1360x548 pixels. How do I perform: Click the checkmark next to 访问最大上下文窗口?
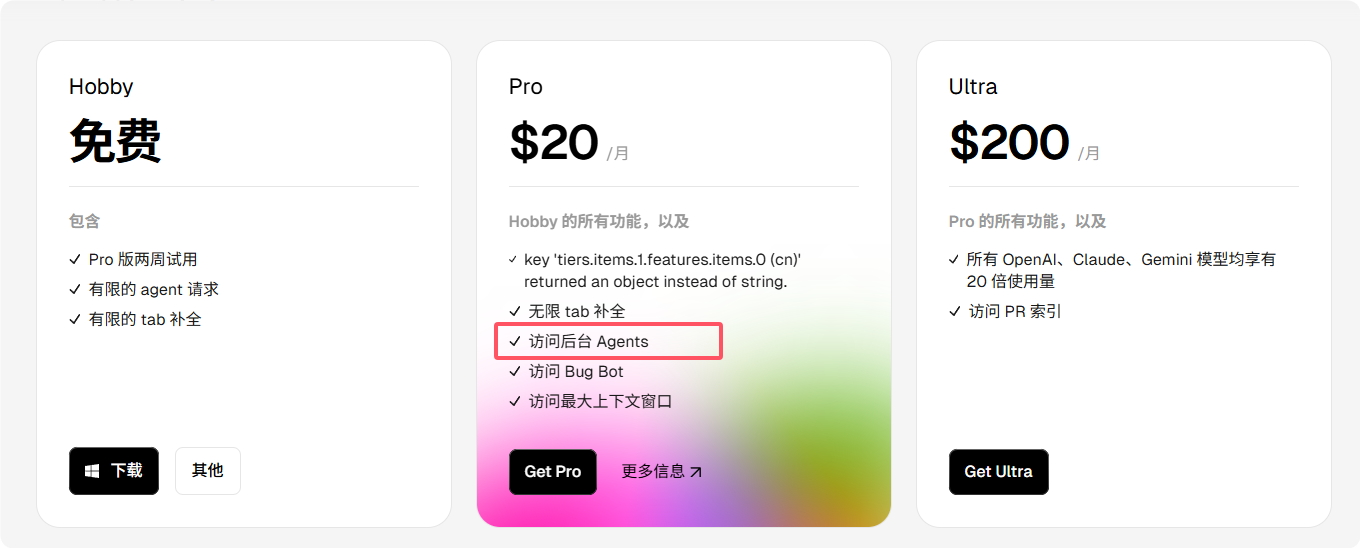pos(515,401)
